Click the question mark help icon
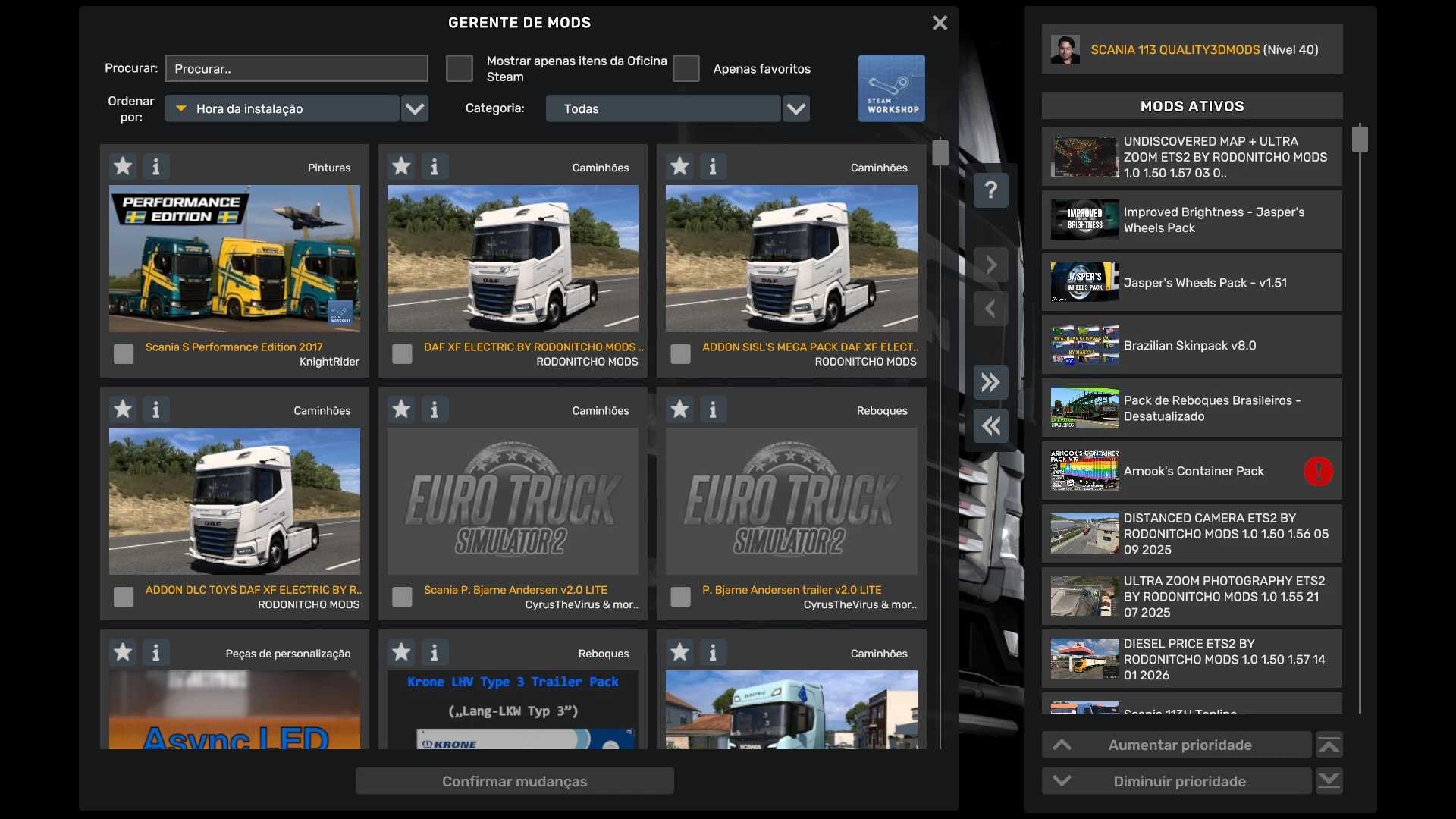The height and width of the screenshot is (819, 1456). pyautogui.click(x=990, y=190)
